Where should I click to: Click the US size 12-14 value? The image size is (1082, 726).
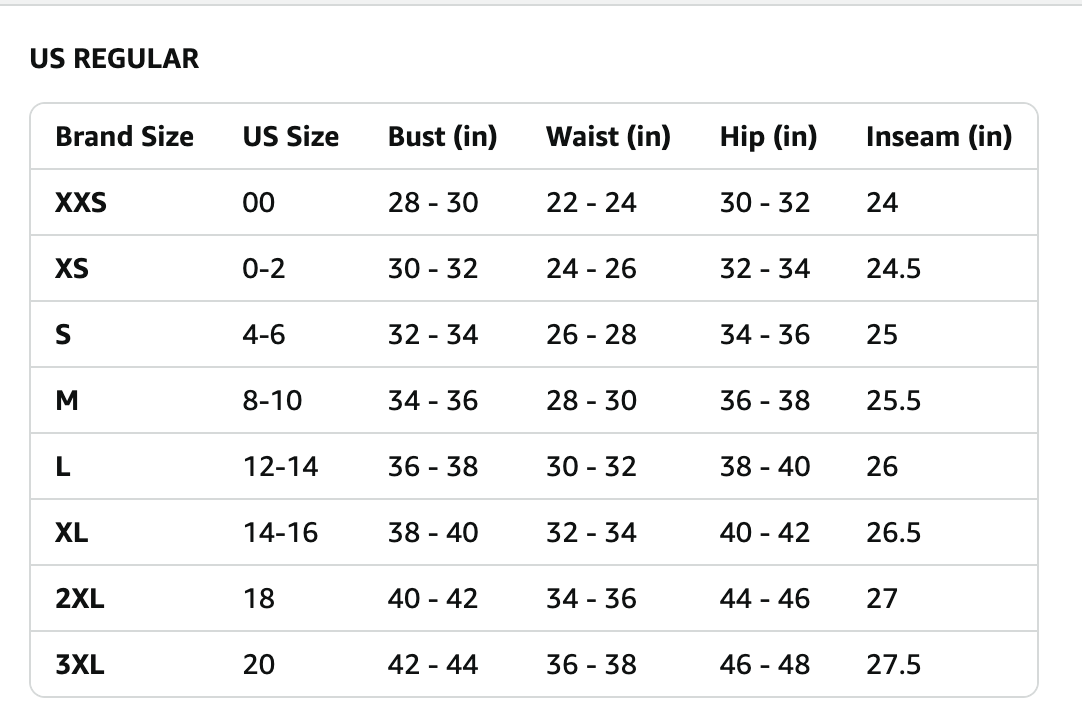click(x=280, y=467)
